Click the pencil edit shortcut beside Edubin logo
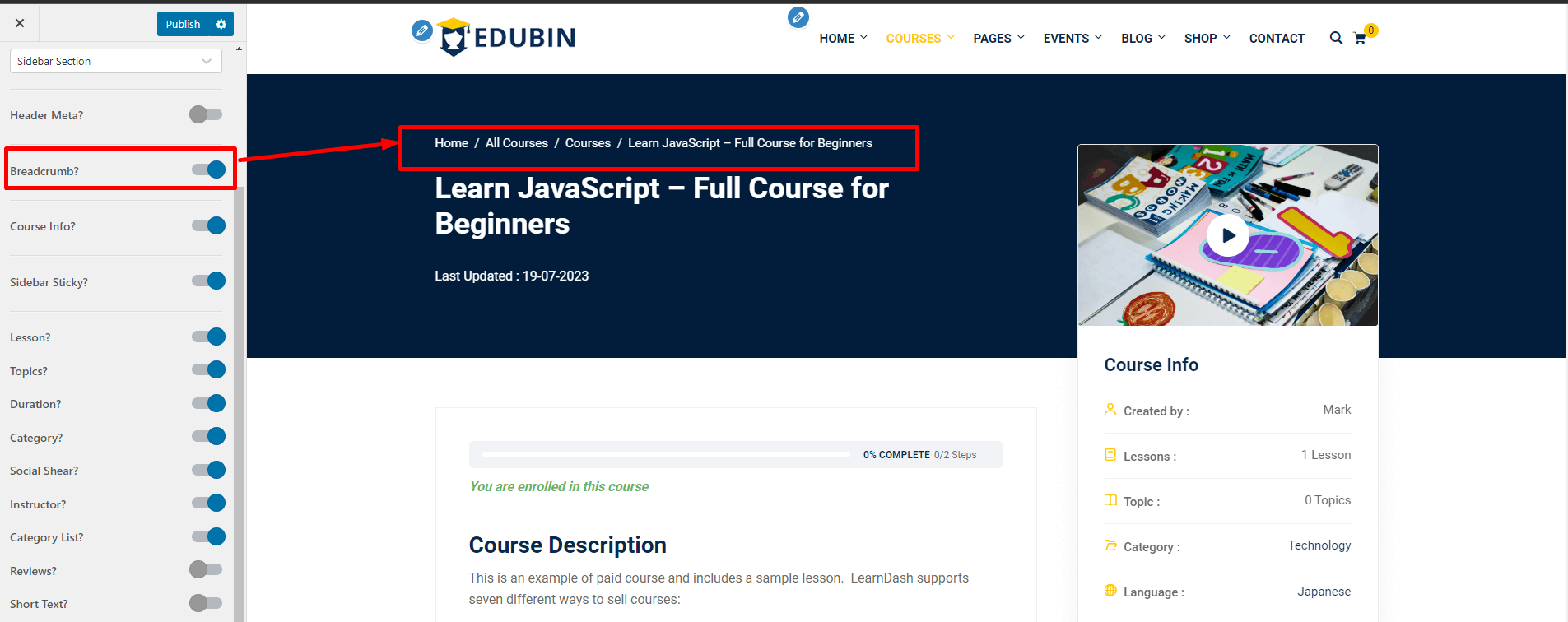 tap(421, 31)
